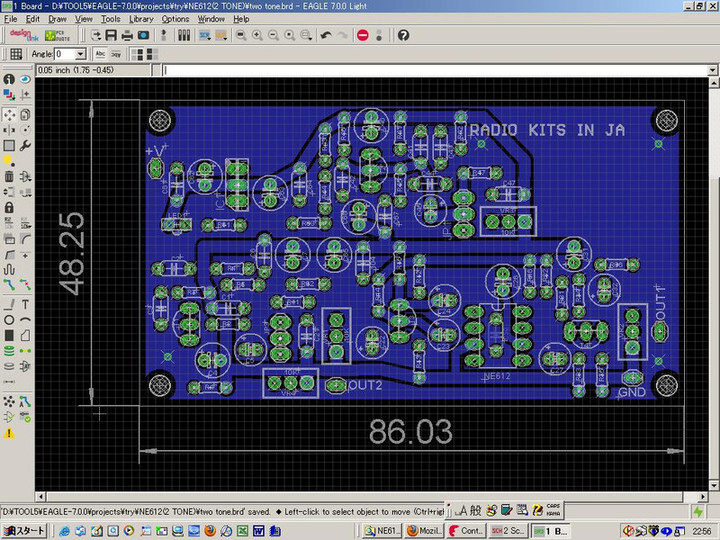
Task: Click the Grid settings icon
Action: pyautogui.click(x=16, y=54)
